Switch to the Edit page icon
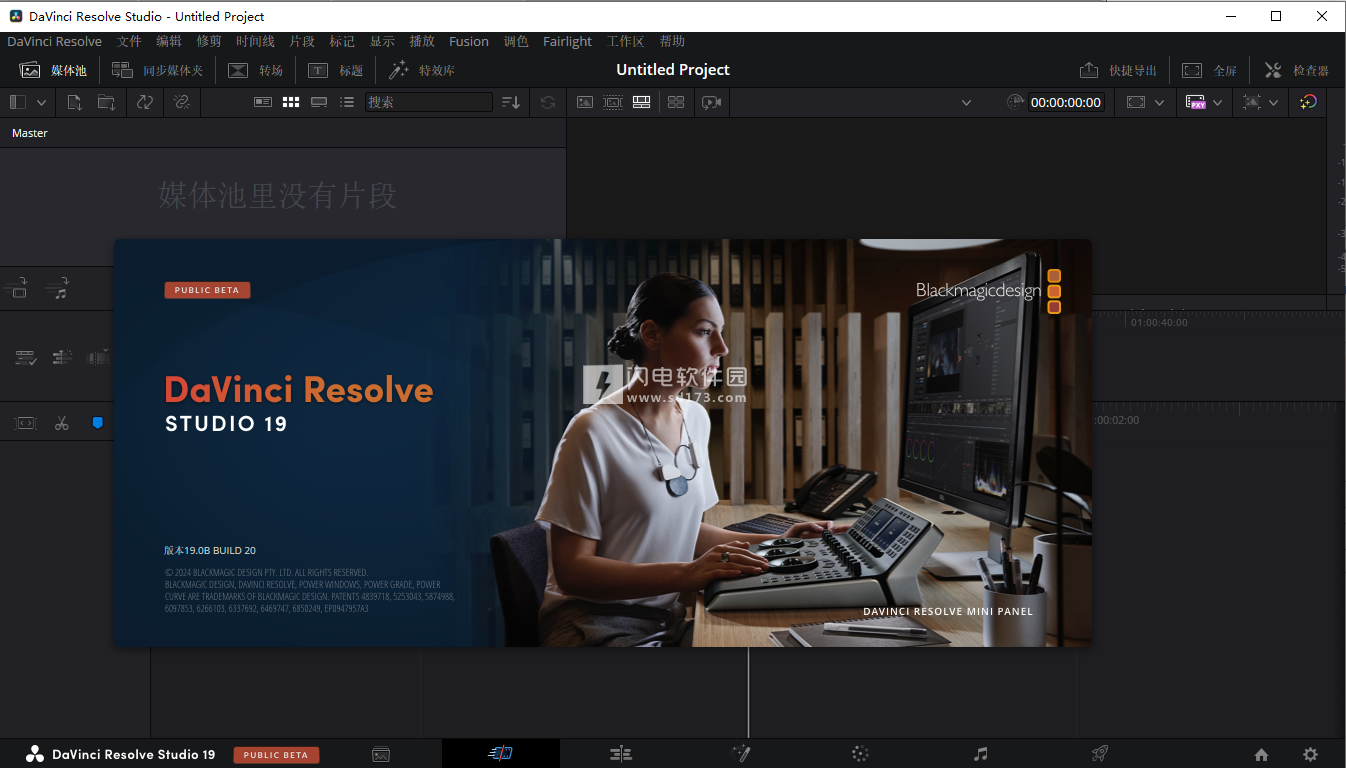 pyautogui.click(x=621, y=754)
